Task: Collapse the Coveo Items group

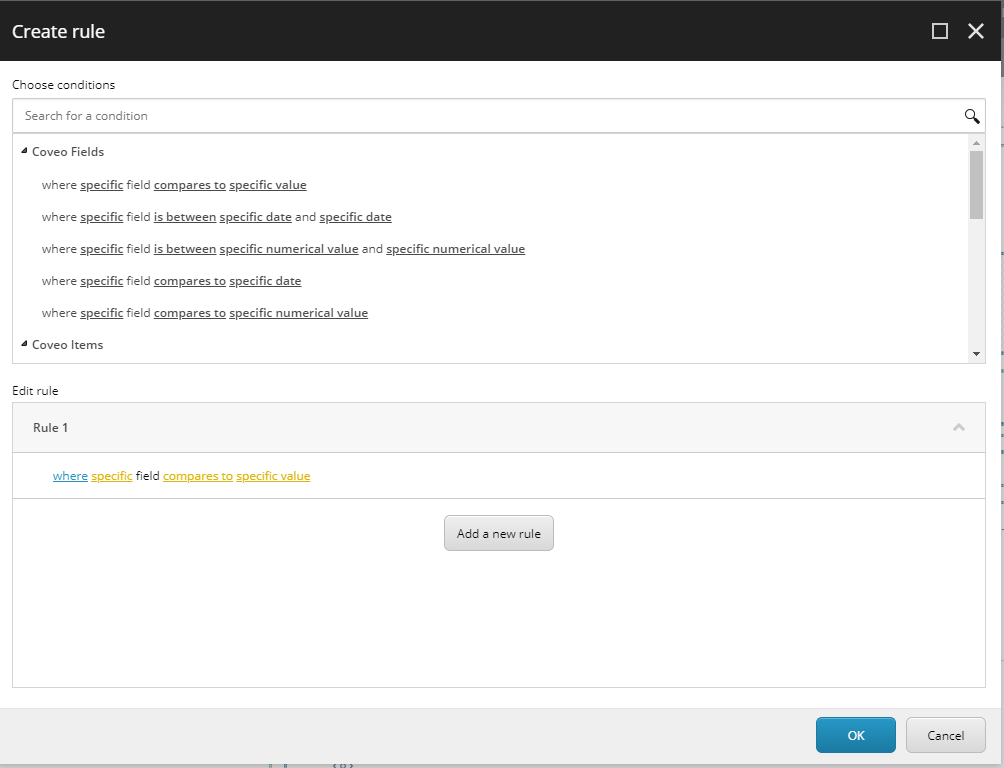Action: click(x=24, y=344)
